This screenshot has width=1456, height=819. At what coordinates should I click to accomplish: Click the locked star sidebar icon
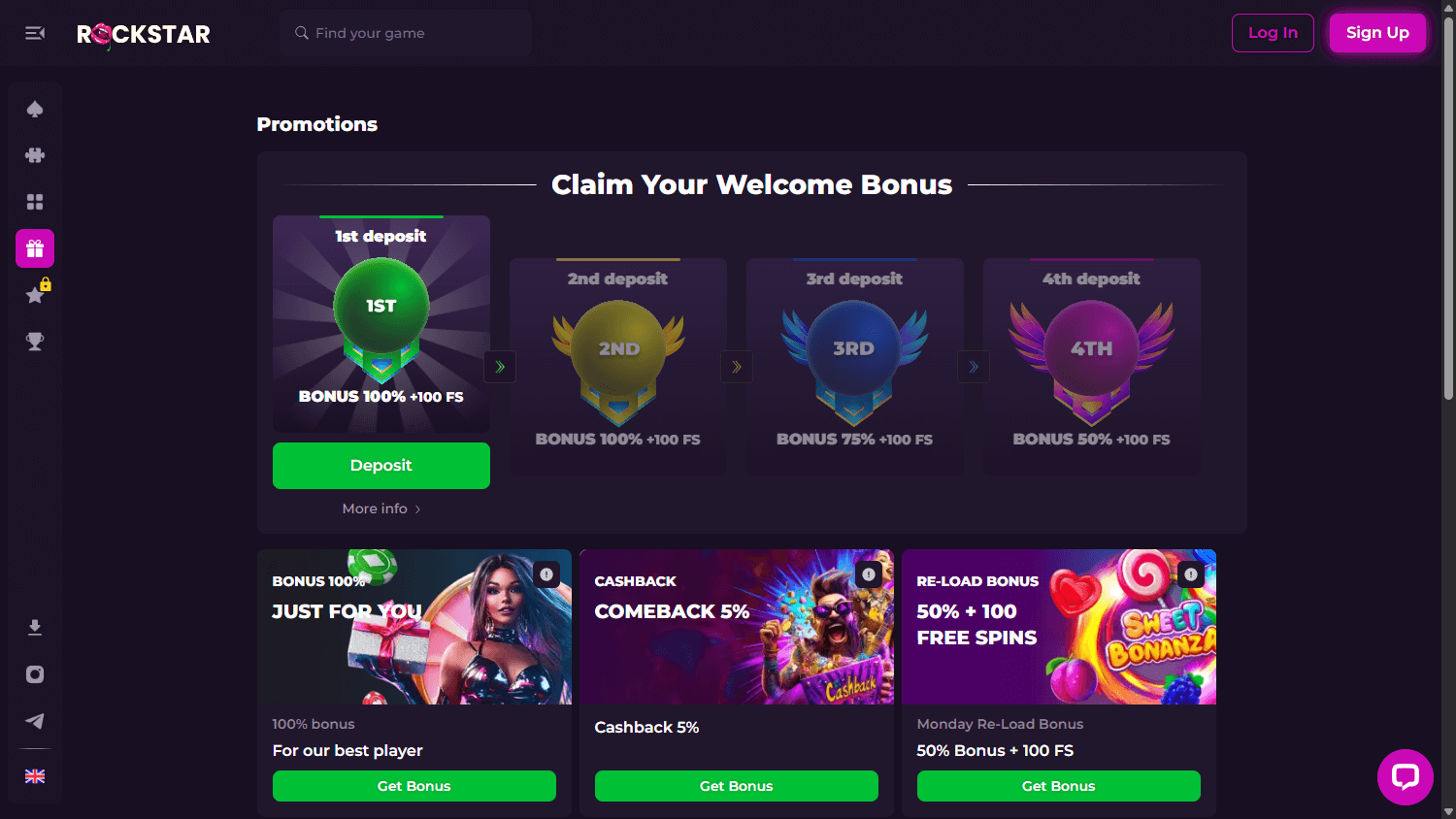(35, 295)
